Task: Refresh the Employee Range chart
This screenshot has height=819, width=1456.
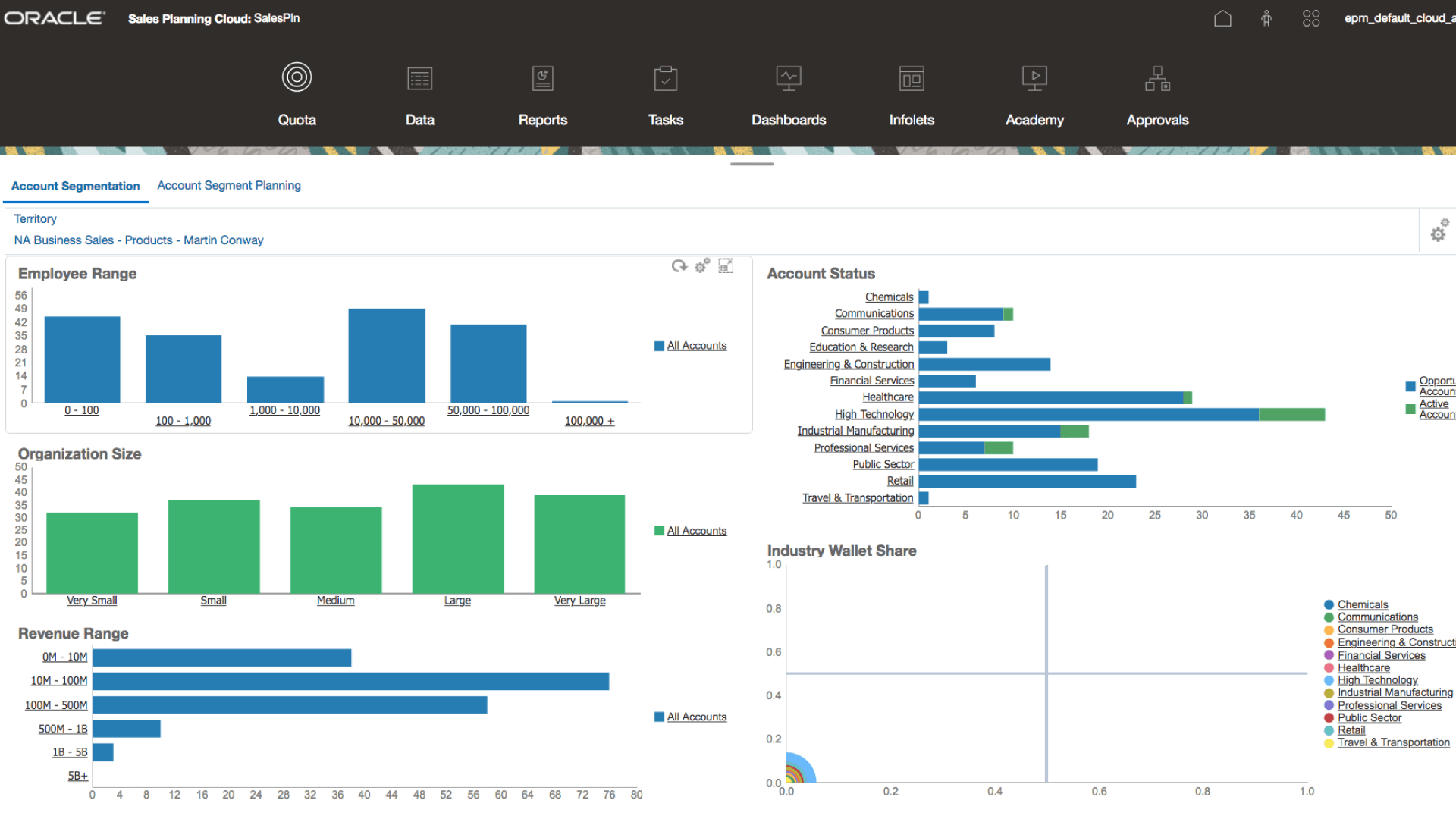Action: 679,265
